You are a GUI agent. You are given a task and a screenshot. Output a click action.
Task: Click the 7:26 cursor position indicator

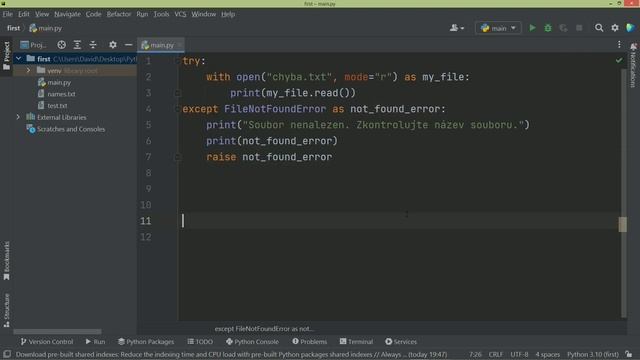click(x=475, y=354)
